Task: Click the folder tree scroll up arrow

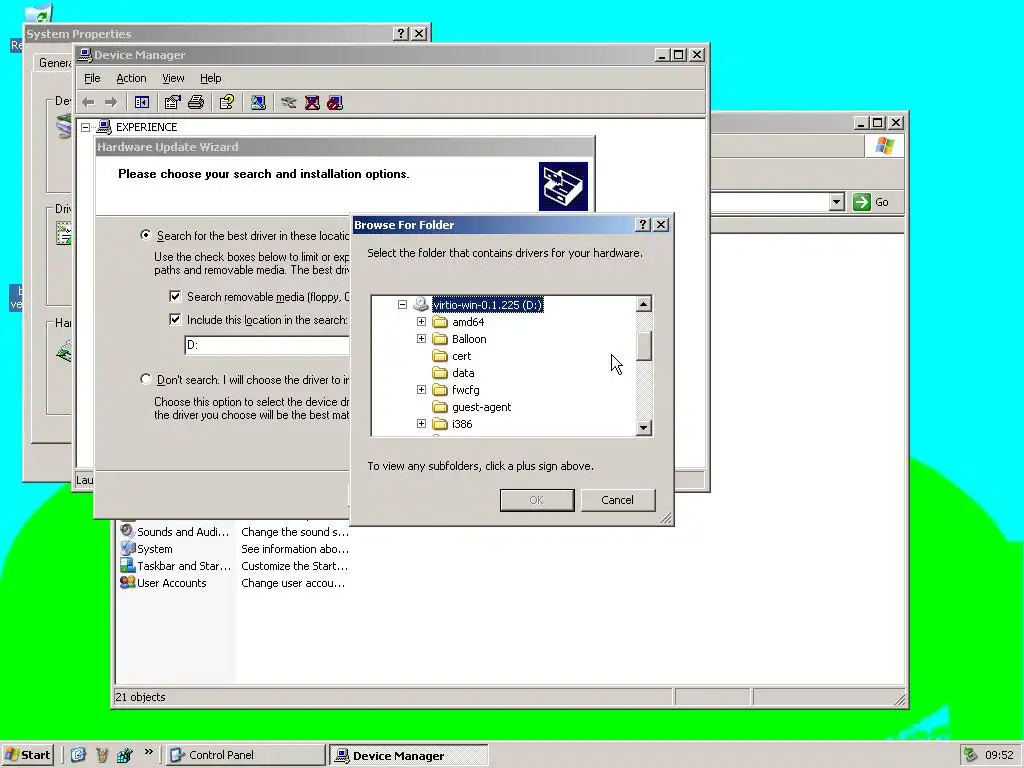Action: 643,304
